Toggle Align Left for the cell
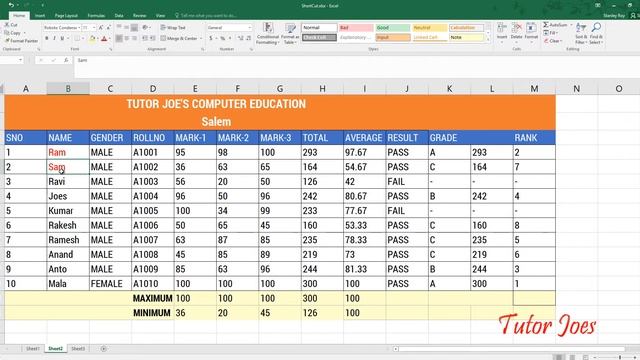640x360 pixels. (x=119, y=38)
